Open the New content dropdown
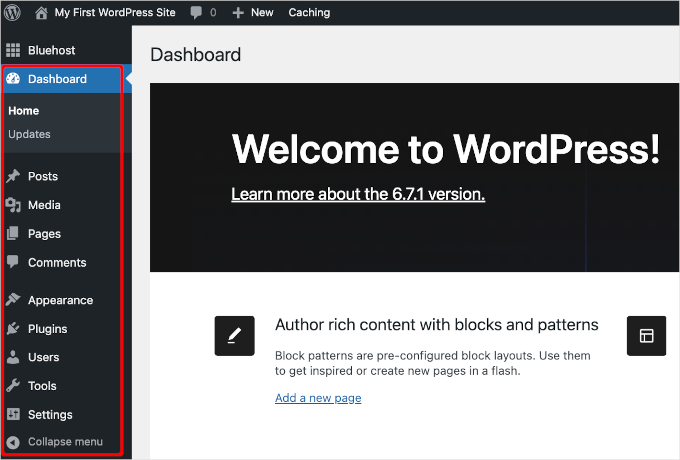This screenshot has height=460, width=680. click(x=252, y=13)
